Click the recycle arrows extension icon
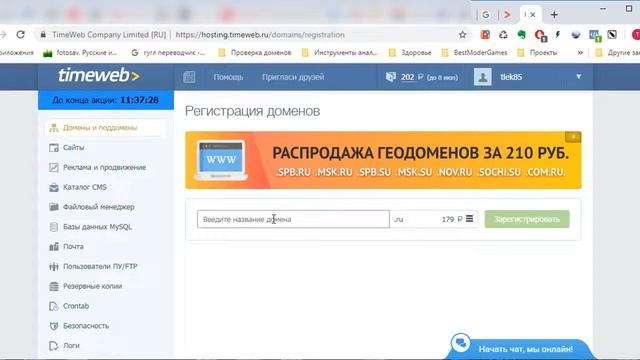The image size is (640, 360). point(503,35)
